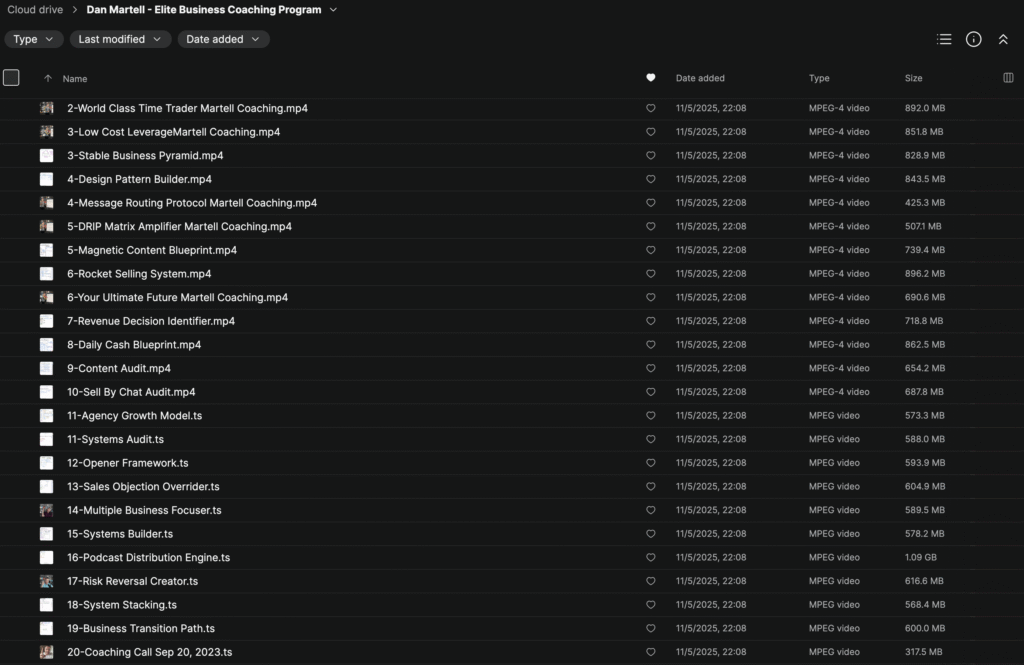Viewport: 1024px width, 665px height.
Task: Click the collapse double-chevron icon
Action: coord(1003,39)
